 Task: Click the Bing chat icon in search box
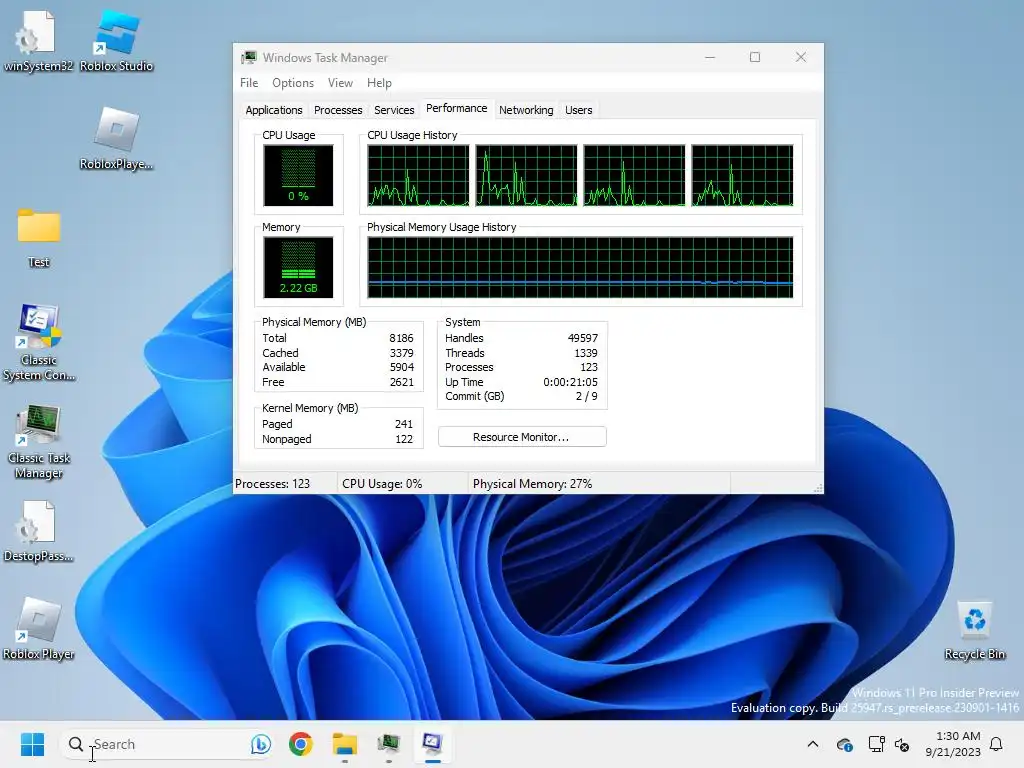[261, 744]
